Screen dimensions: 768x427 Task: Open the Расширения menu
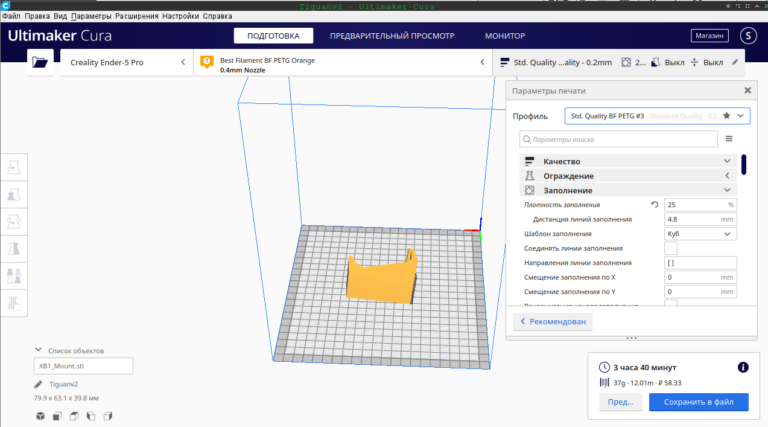tap(137, 16)
